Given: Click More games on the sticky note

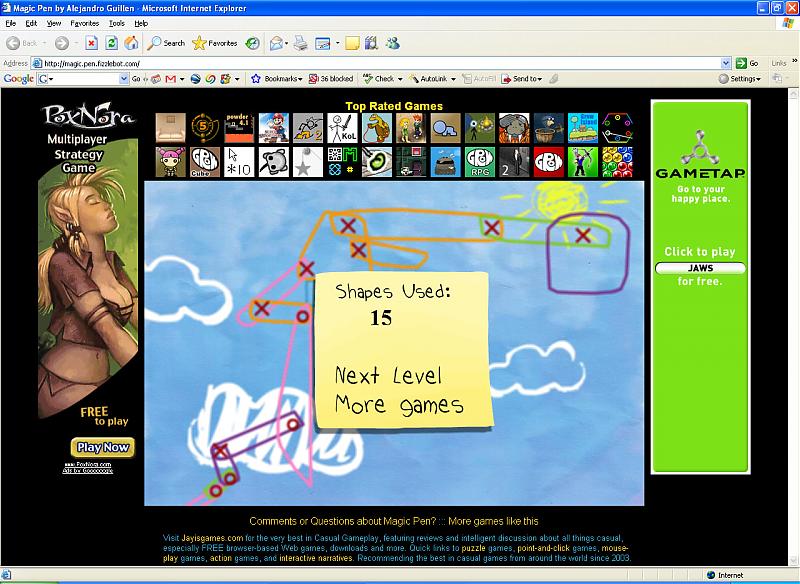Looking at the screenshot, I should (399, 405).
